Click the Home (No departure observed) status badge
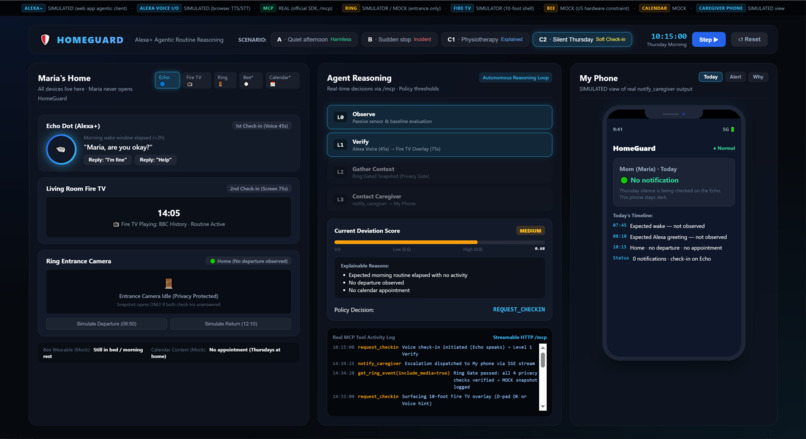Screen dimensions: 806x439 tap(249, 261)
